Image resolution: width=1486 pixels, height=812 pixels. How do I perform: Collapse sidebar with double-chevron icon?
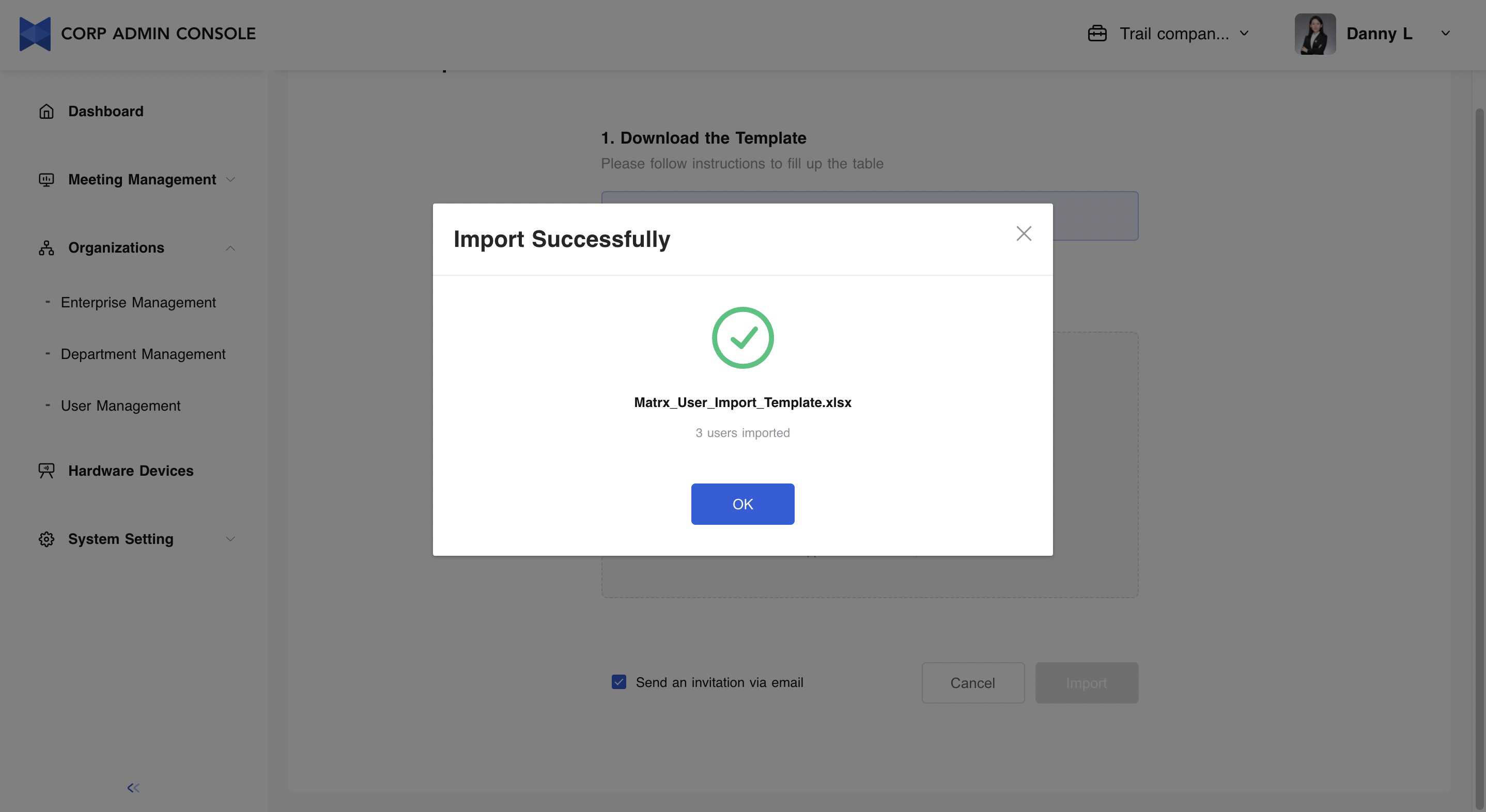click(x=133, y=788)
